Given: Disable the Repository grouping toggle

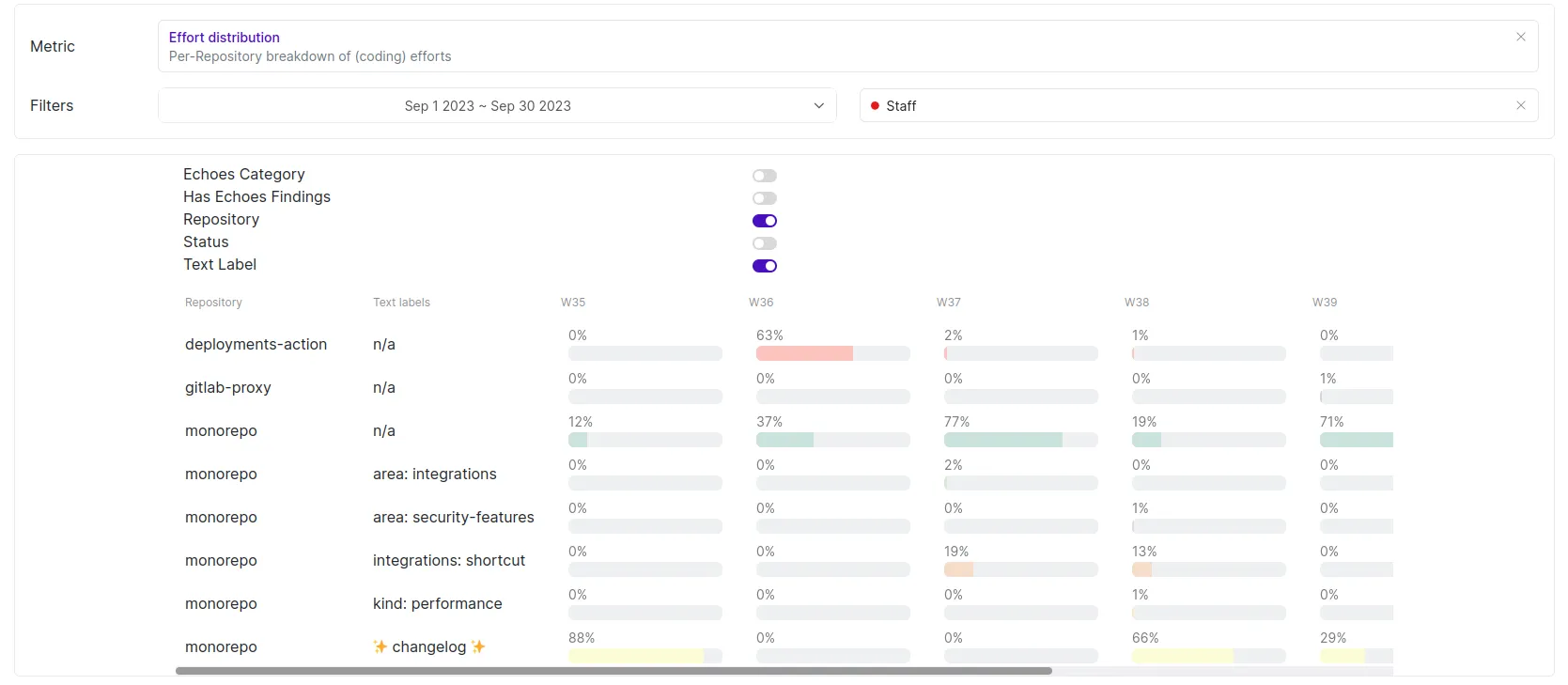Looking at the screenshot, I should [x=765, y=221].
